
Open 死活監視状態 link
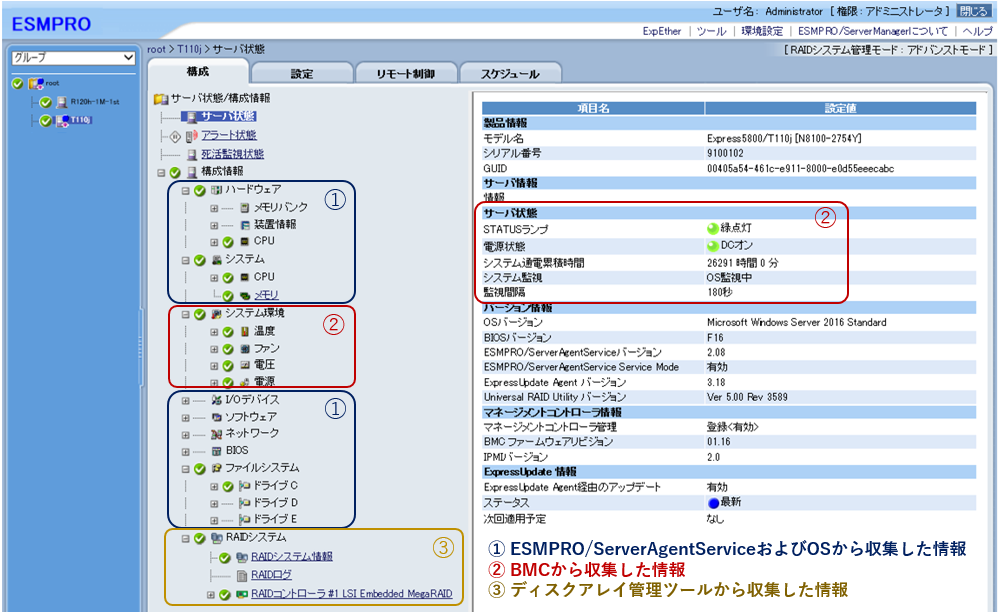[x=232, y=153]
